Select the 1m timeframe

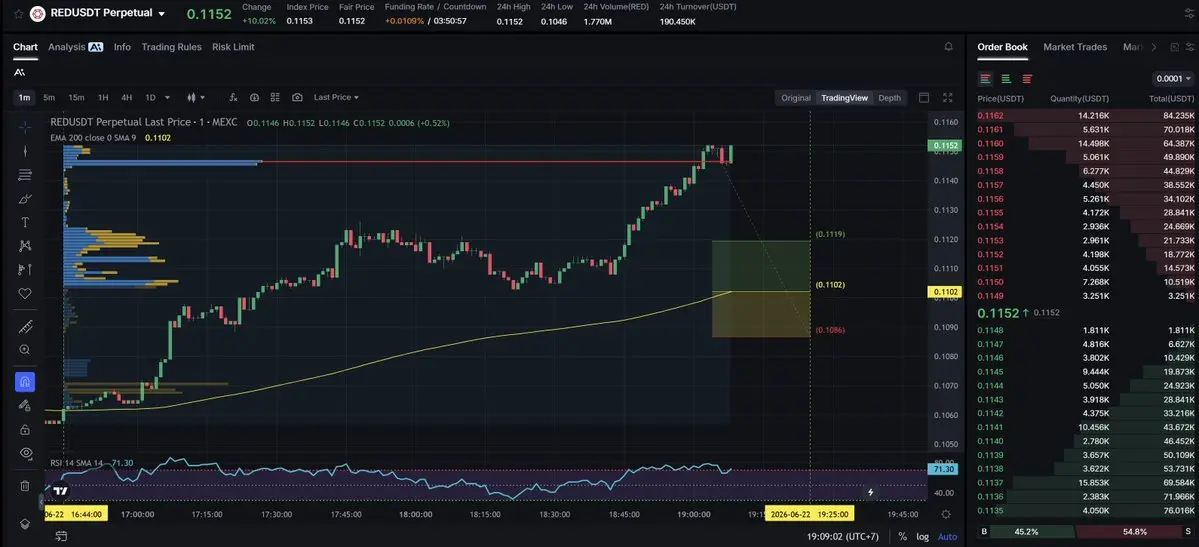24,97
